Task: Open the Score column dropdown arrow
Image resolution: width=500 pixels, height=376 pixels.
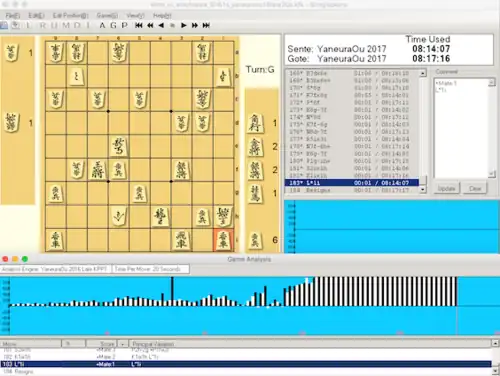Action: (122, 344)
